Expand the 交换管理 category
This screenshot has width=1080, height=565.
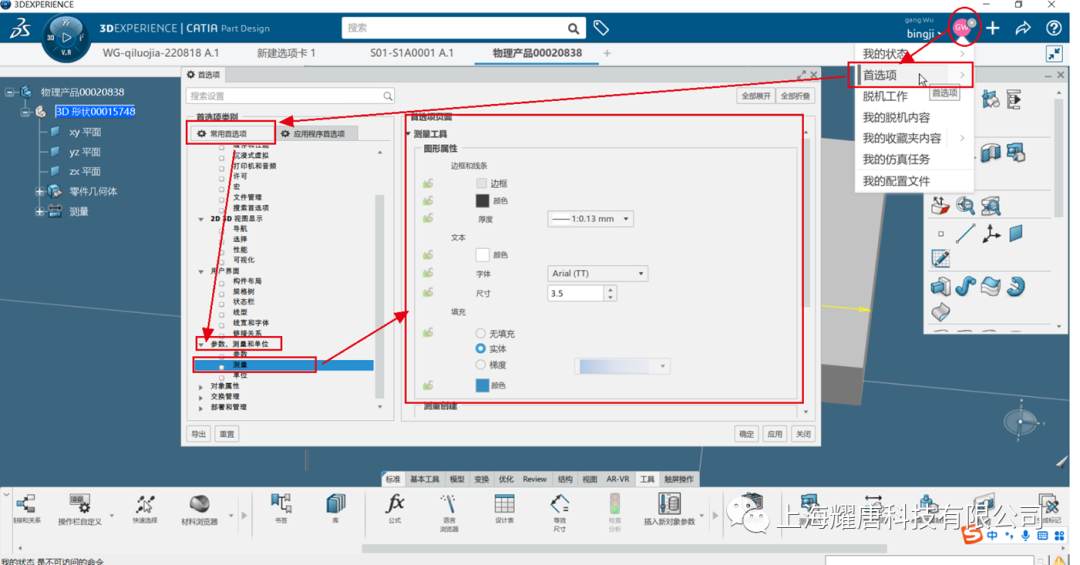click(201, 398)
